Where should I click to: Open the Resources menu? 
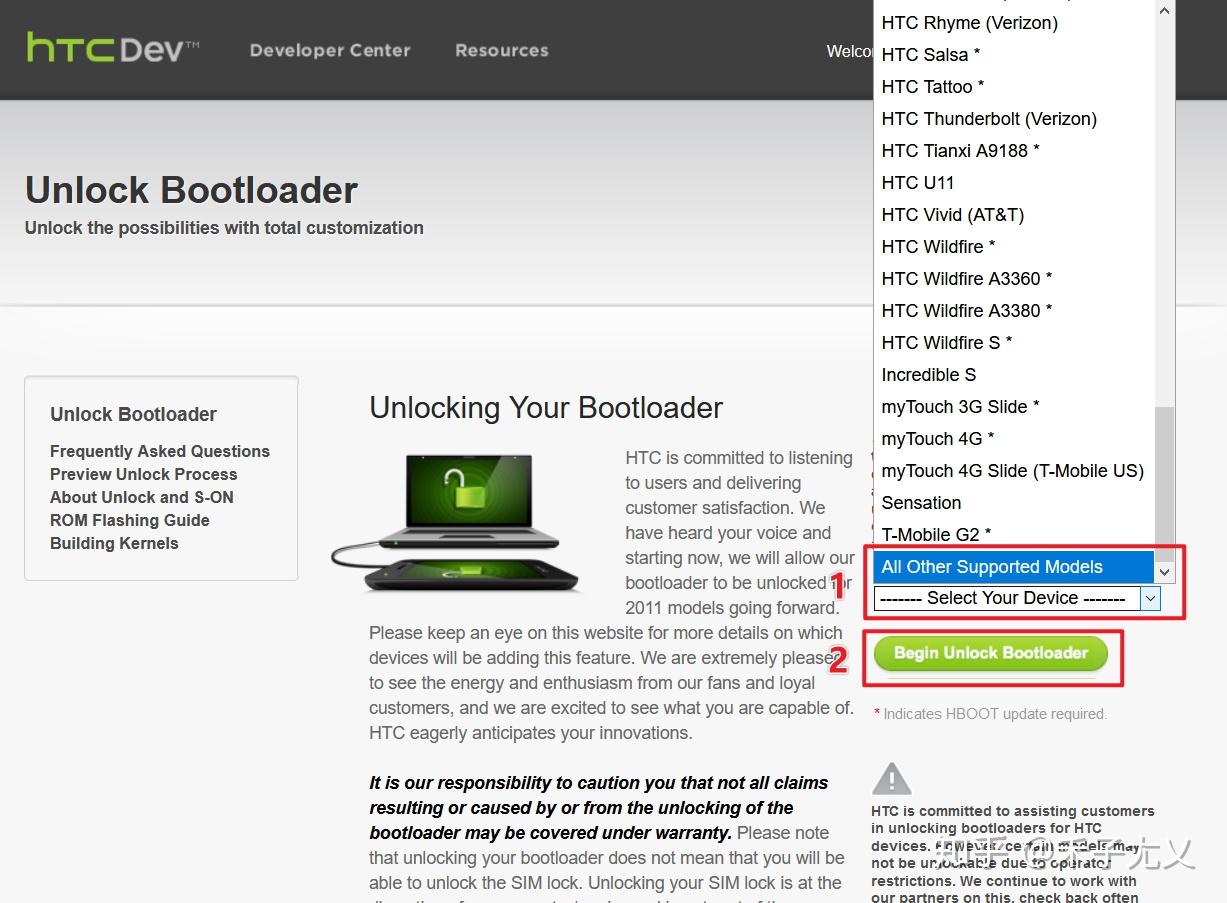click(501, 50)
